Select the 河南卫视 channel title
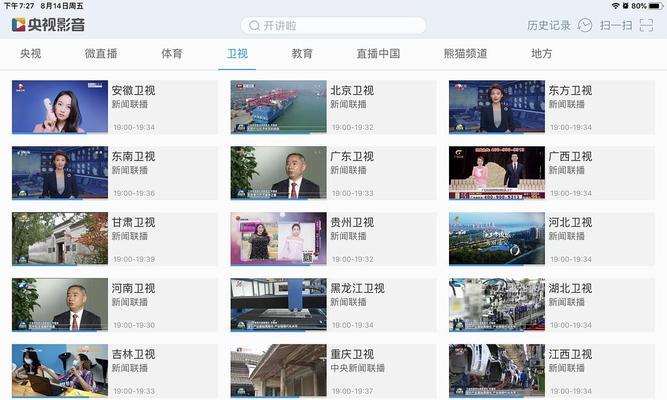This screenshot has height=400, width=667. coord(134,289)
